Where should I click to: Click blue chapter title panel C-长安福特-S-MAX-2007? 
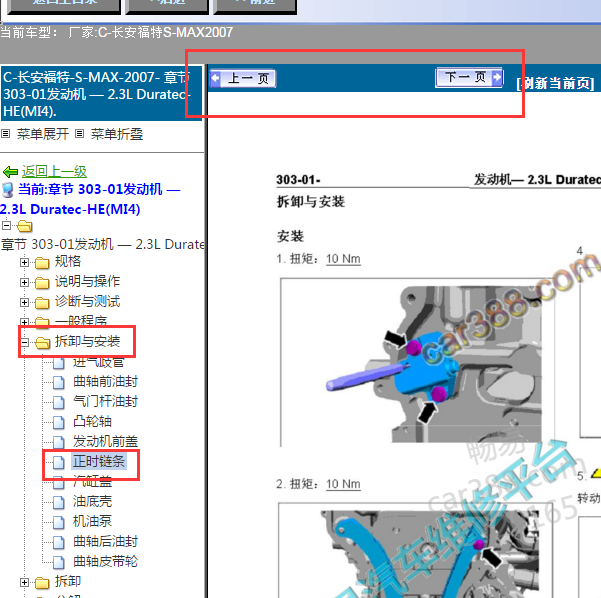(102, 94)
